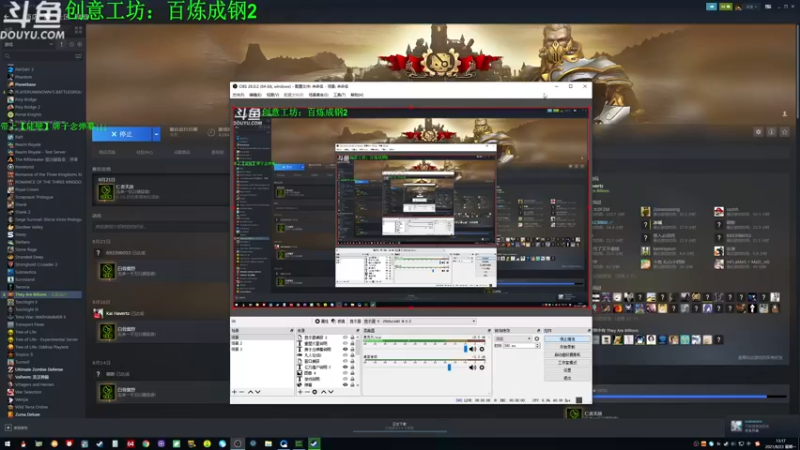Open Steam library filter options icon
Image resolution: width=800 pixels, height=450 pixels.
click(78, 56)
